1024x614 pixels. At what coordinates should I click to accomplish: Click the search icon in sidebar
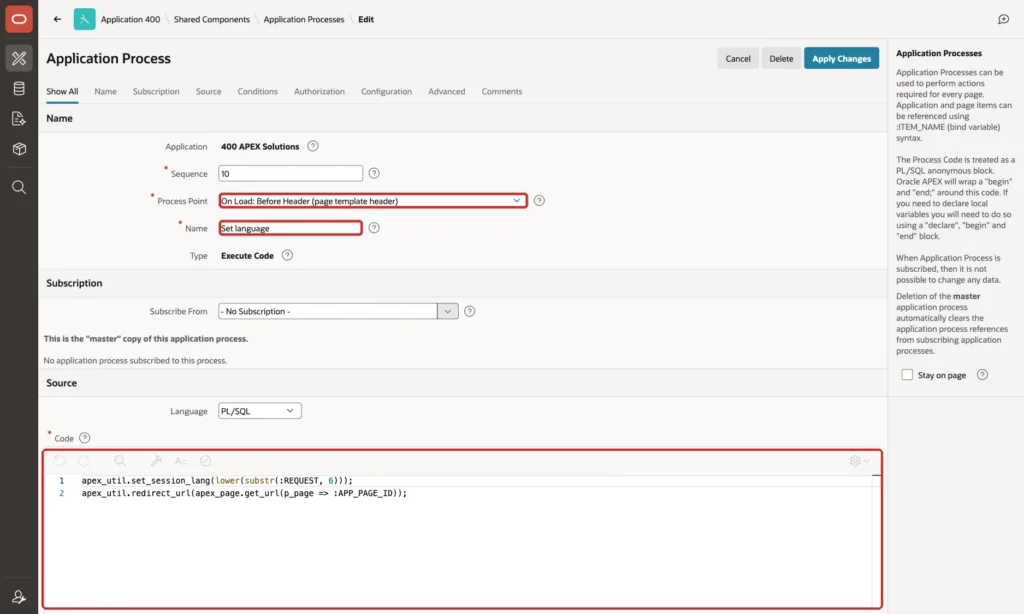pyautogui.click(x=19, y=187)
